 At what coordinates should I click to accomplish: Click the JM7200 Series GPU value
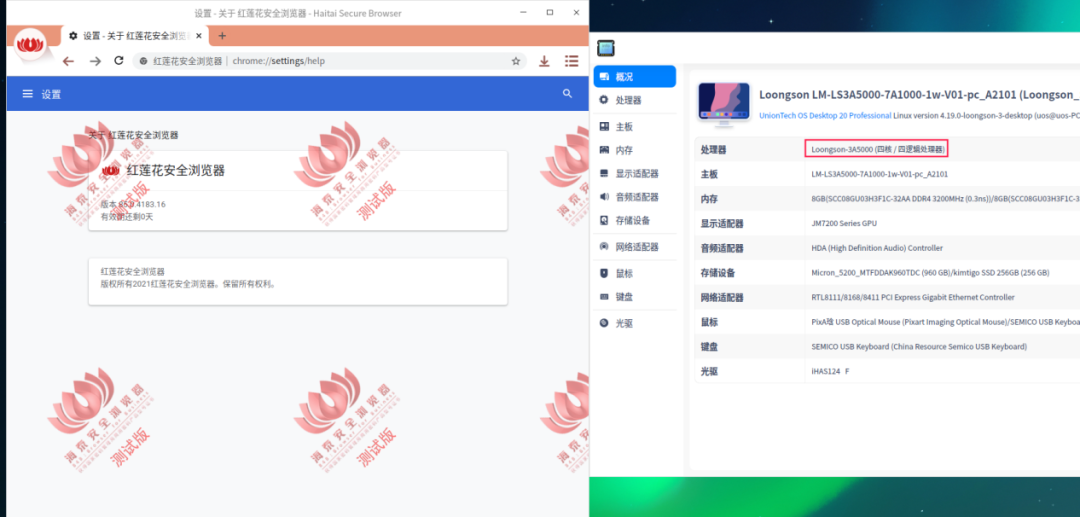[x=844, y=223]
